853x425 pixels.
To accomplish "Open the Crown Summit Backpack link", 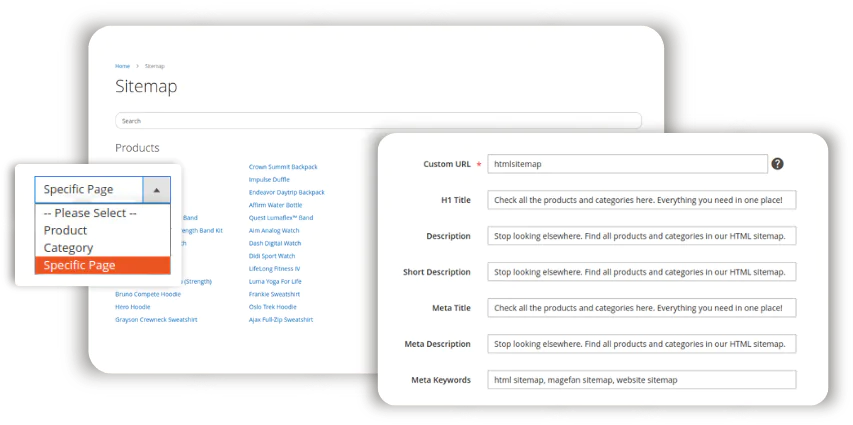I will pyautogui.click(x=283, y=167).
